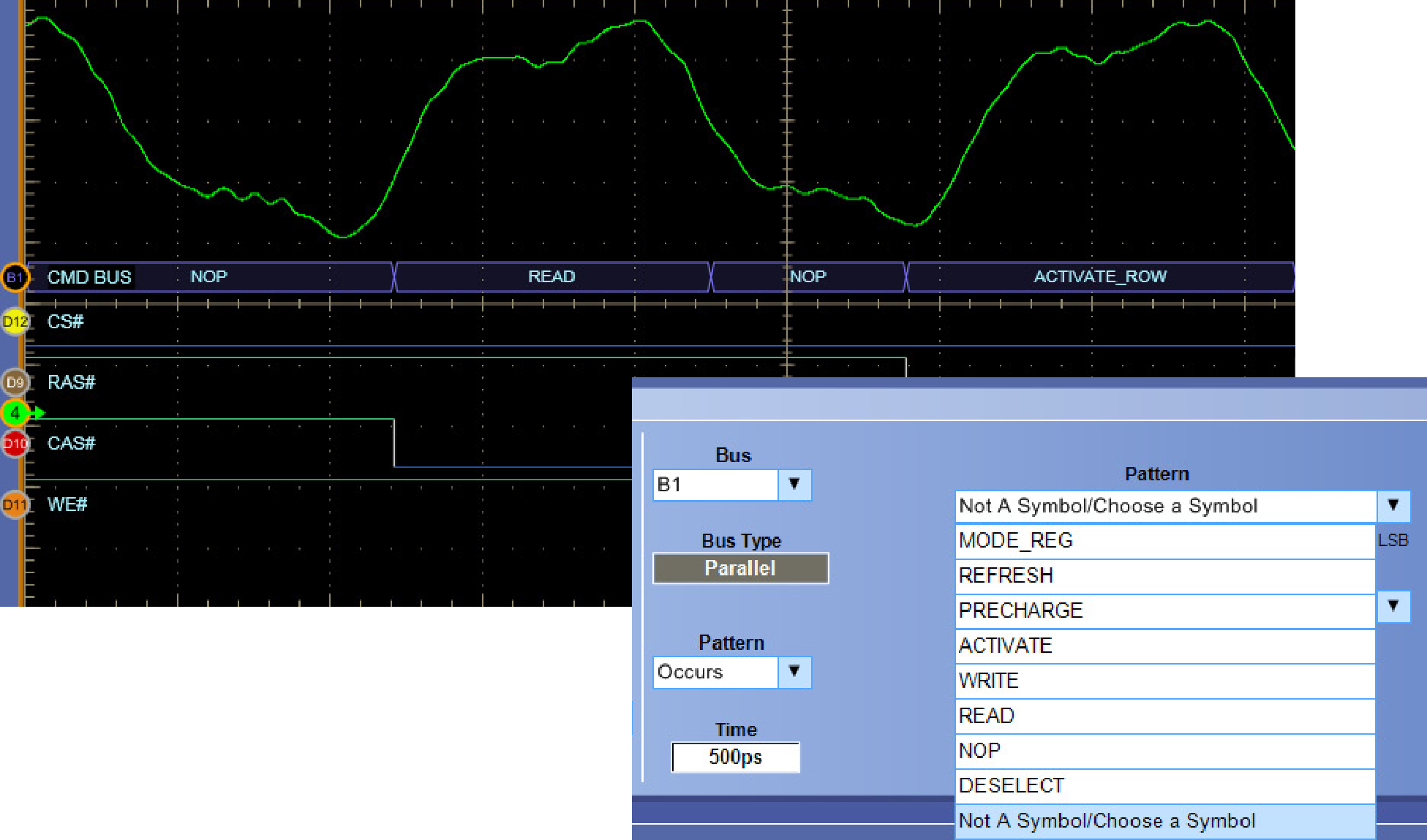
Task: Click the READ segment on the CMD BUS
Action: click(x=551, y=276)
